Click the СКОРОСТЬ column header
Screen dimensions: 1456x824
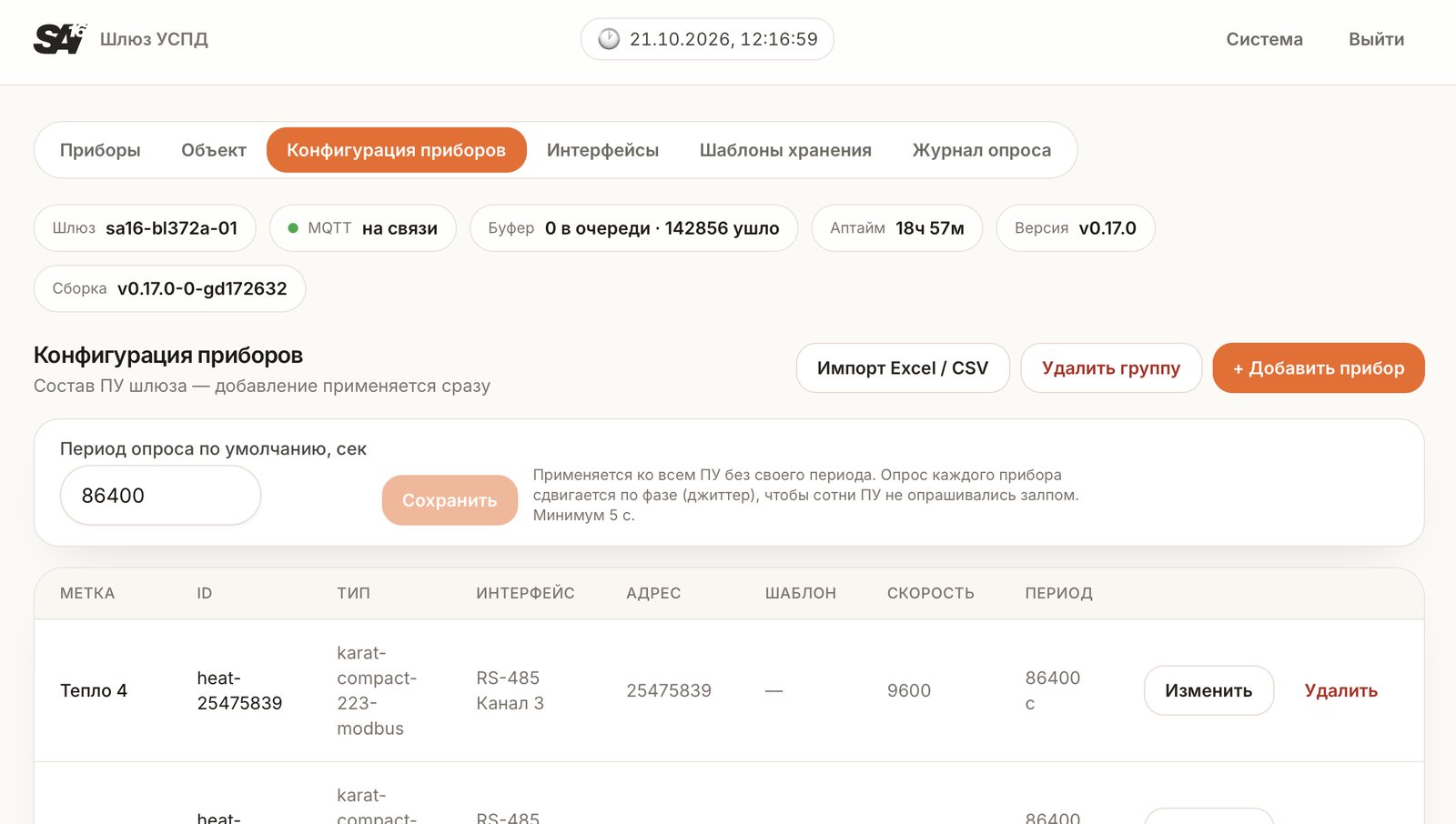[x=930, y=593]
